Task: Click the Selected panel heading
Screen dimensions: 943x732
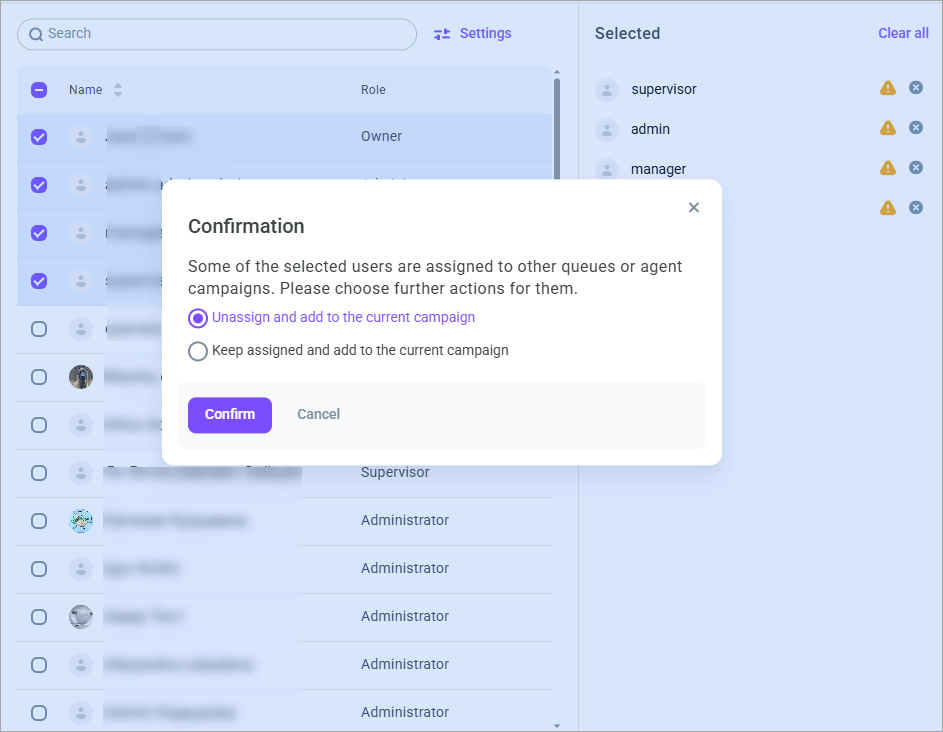Action: 627,34
